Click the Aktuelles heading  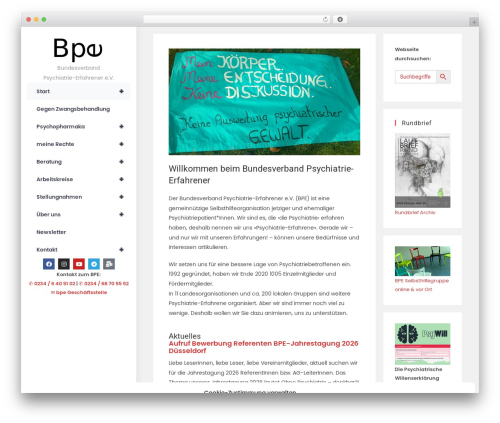tap(185, 336)
